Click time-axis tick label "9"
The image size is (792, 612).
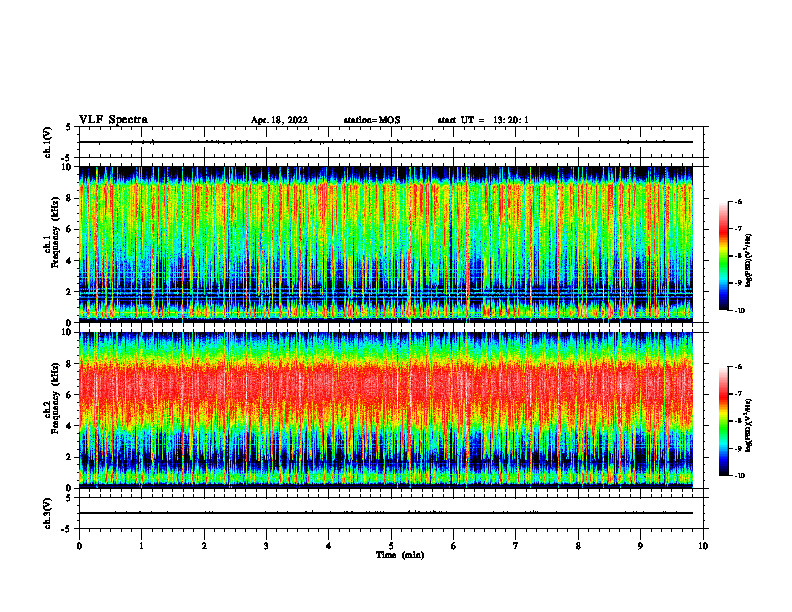pyautogui.click(x=640, y=546)
